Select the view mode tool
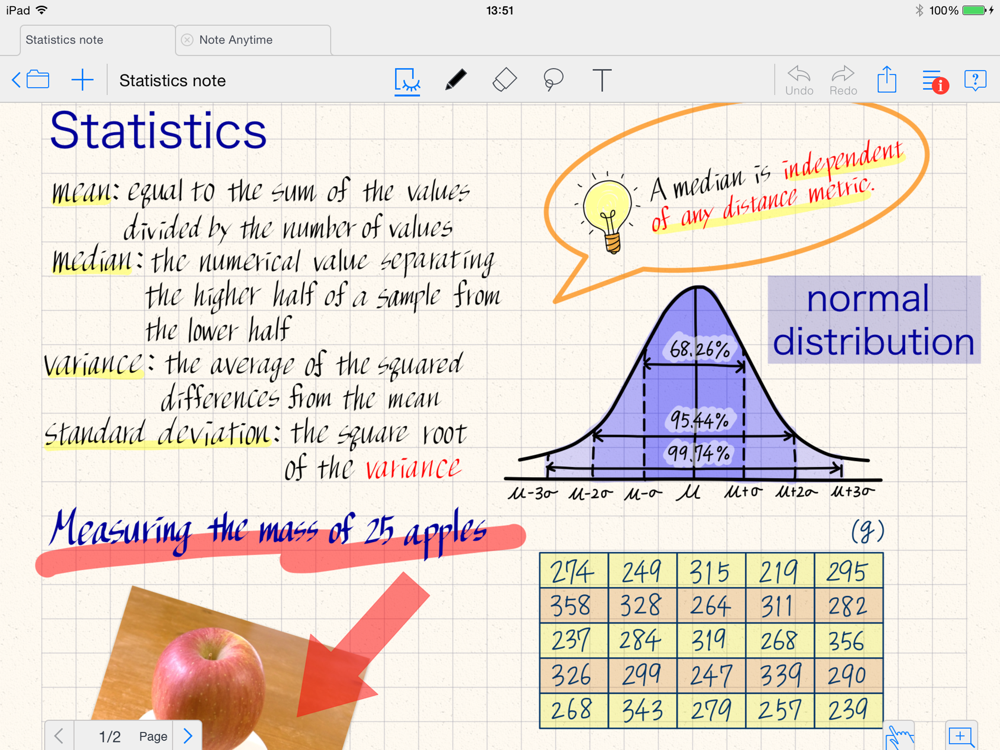The width and height of the screenshot is (1000, 750). [x=407, y=81]
